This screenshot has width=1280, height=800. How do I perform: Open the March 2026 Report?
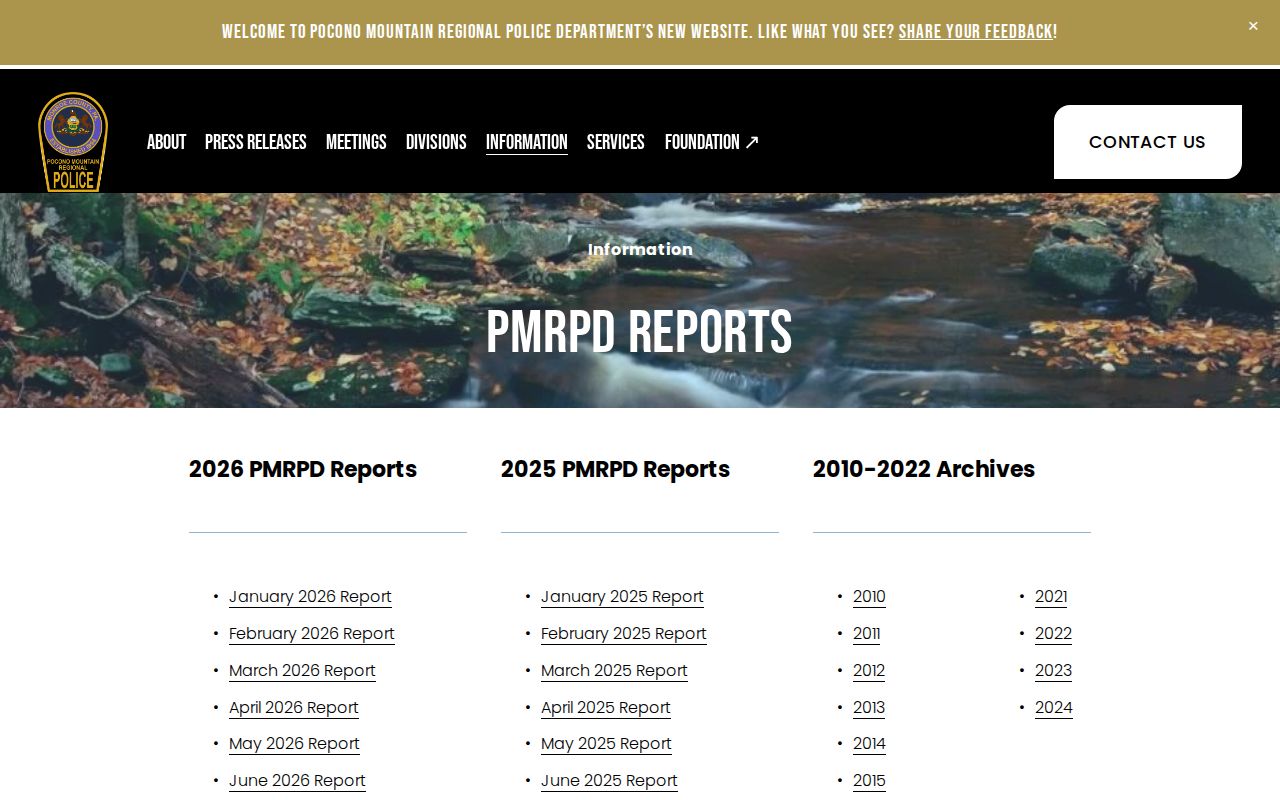[302, 671]
